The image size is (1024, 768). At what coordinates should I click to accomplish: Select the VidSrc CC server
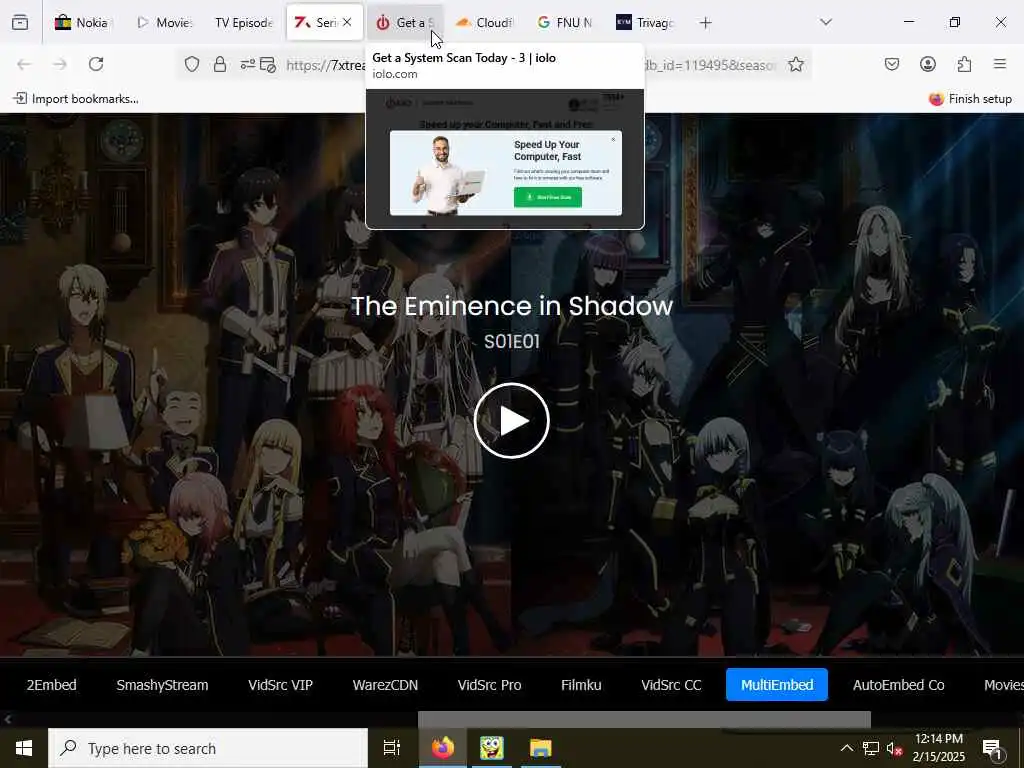point(671,684)
